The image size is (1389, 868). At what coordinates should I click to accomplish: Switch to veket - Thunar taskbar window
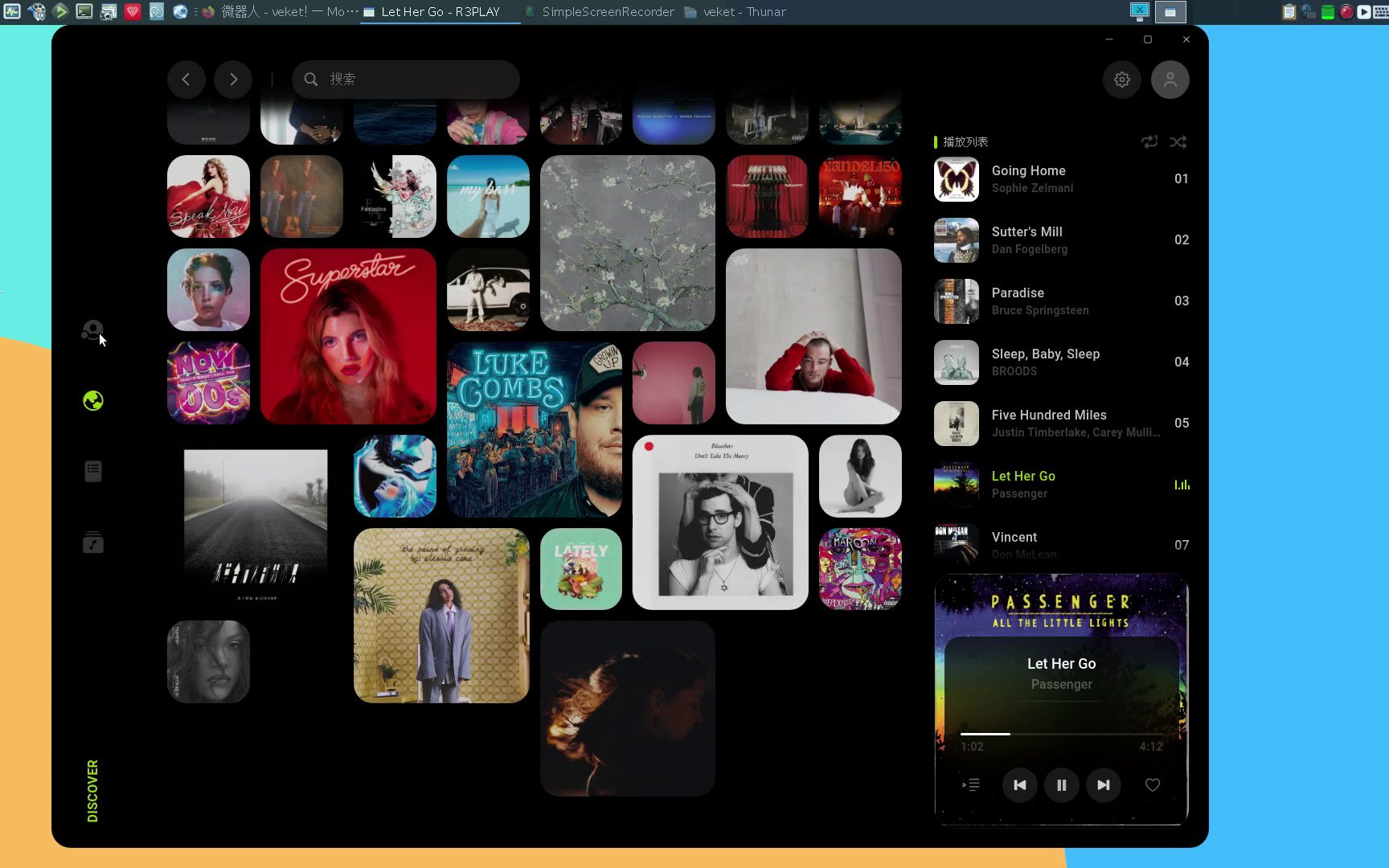point(735,12)
